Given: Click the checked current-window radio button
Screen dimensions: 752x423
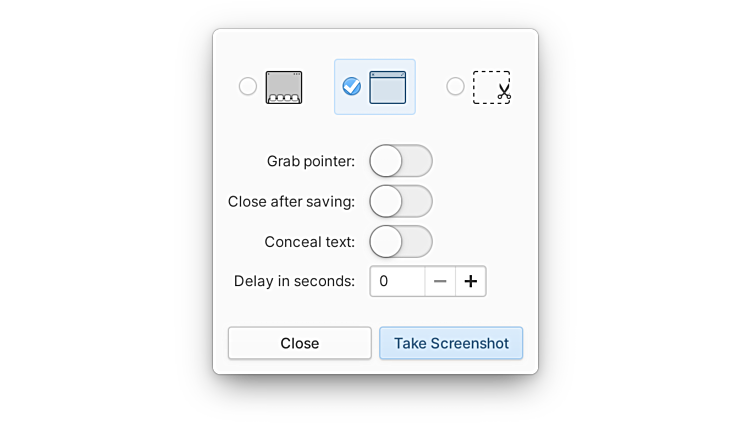Looking at the screenshot, I should pos(351,87).
